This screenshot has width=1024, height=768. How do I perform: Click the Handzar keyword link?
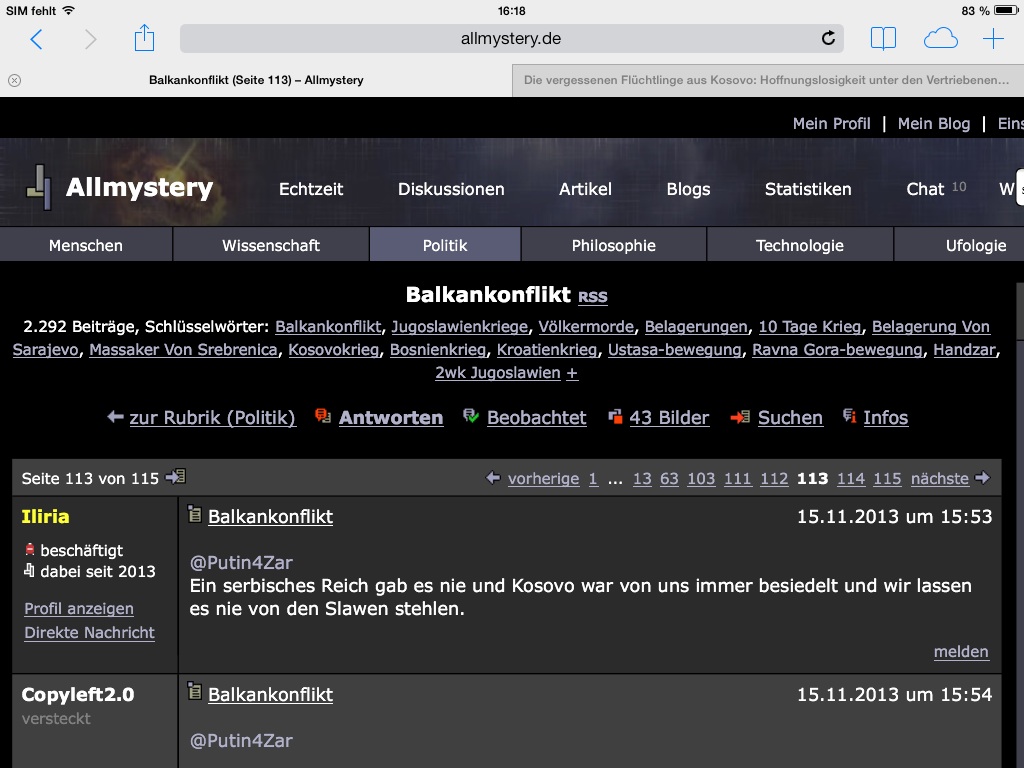pyautogui.click(x=965, y=349)
